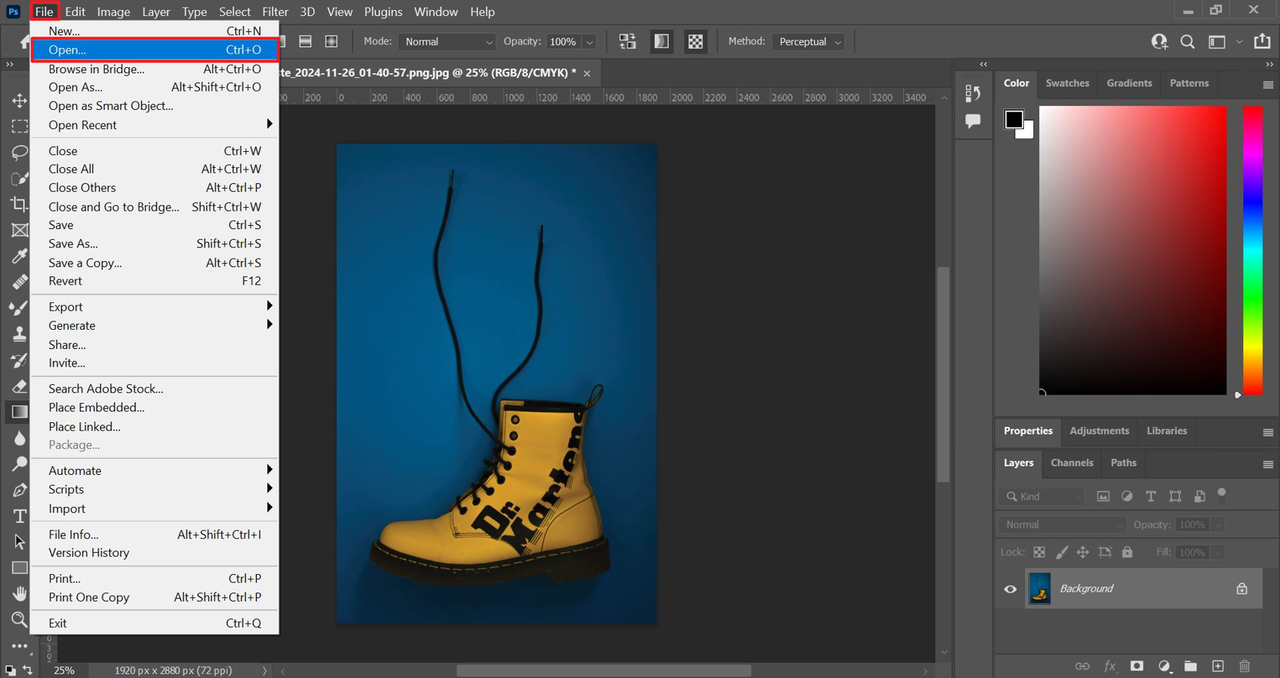Select the Horizontal Type tool
Viewport: 1280px width, 678px height.
[x=19, y=516]
